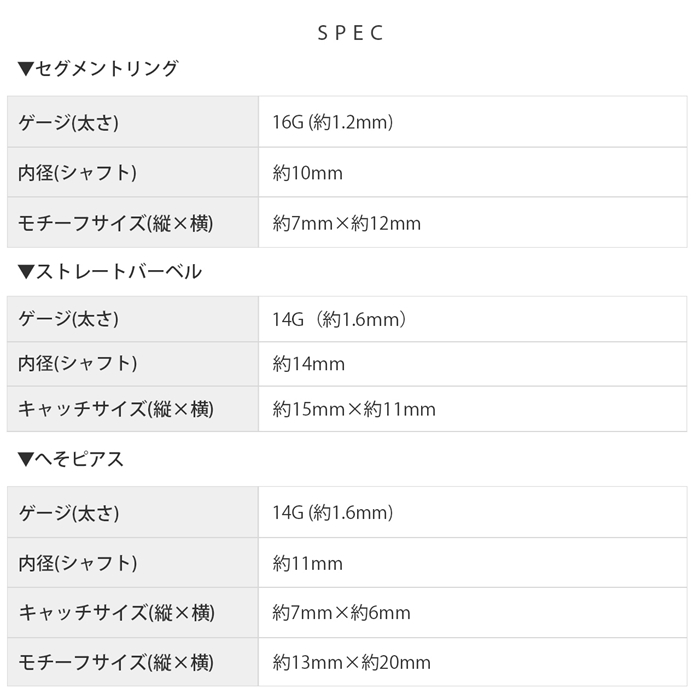Viewport: 700px width, 700px height.
Task: Expand the セグメントリング section triangle
Action: pyautogui.click(x=25, y=69)
